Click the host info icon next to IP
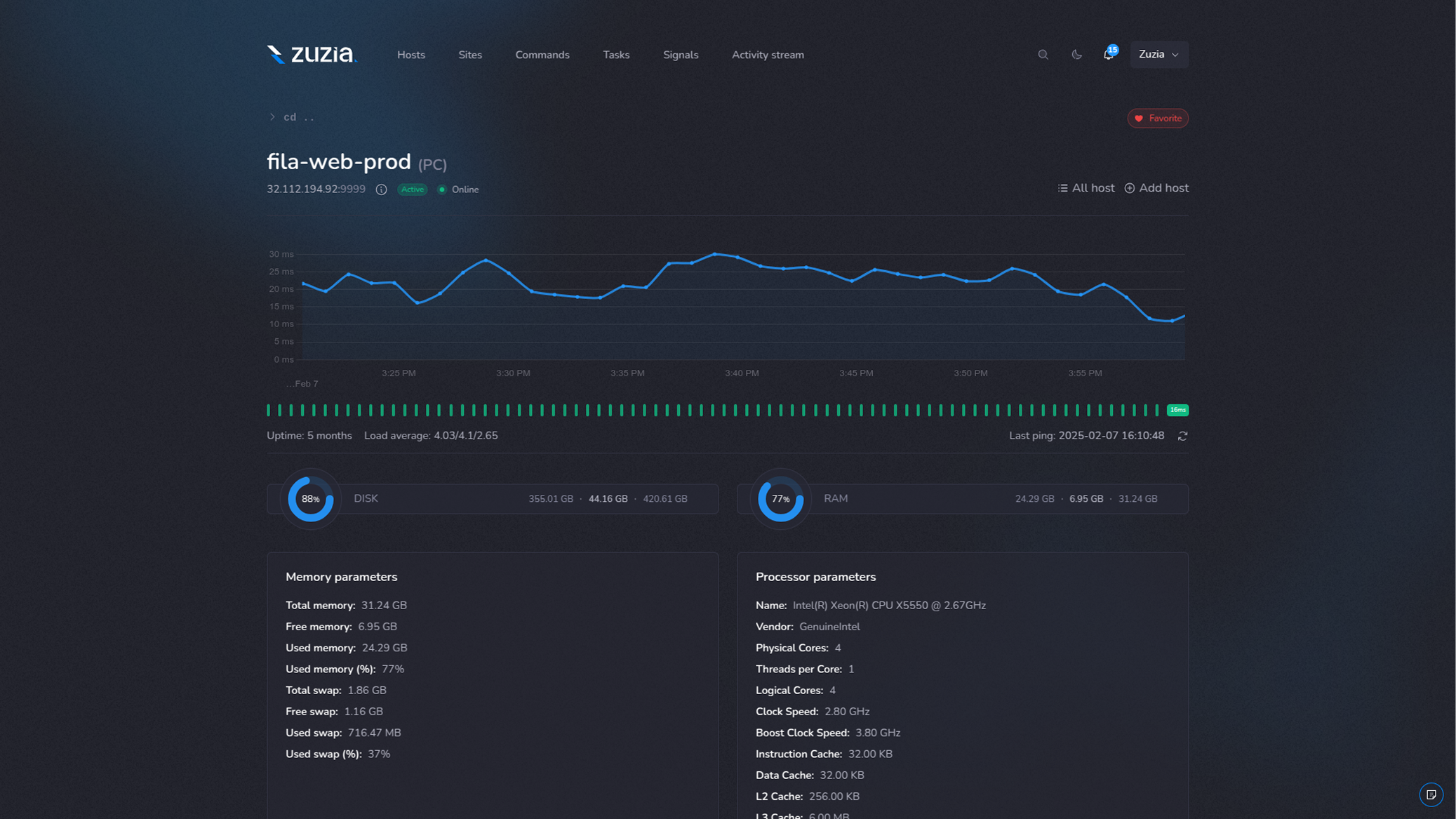Screen dimensions: 1456x819 coord(381,189)
